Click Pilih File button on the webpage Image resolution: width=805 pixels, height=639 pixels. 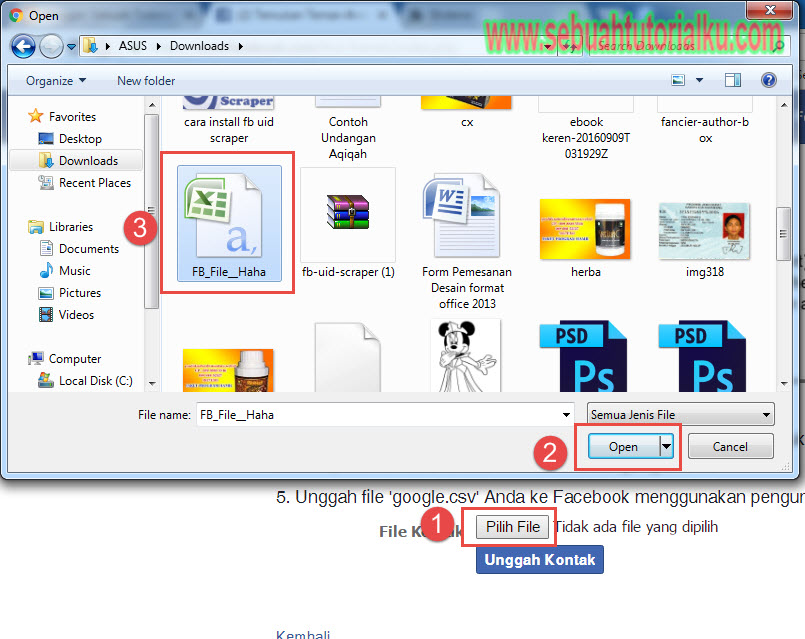tap(512, 527)
